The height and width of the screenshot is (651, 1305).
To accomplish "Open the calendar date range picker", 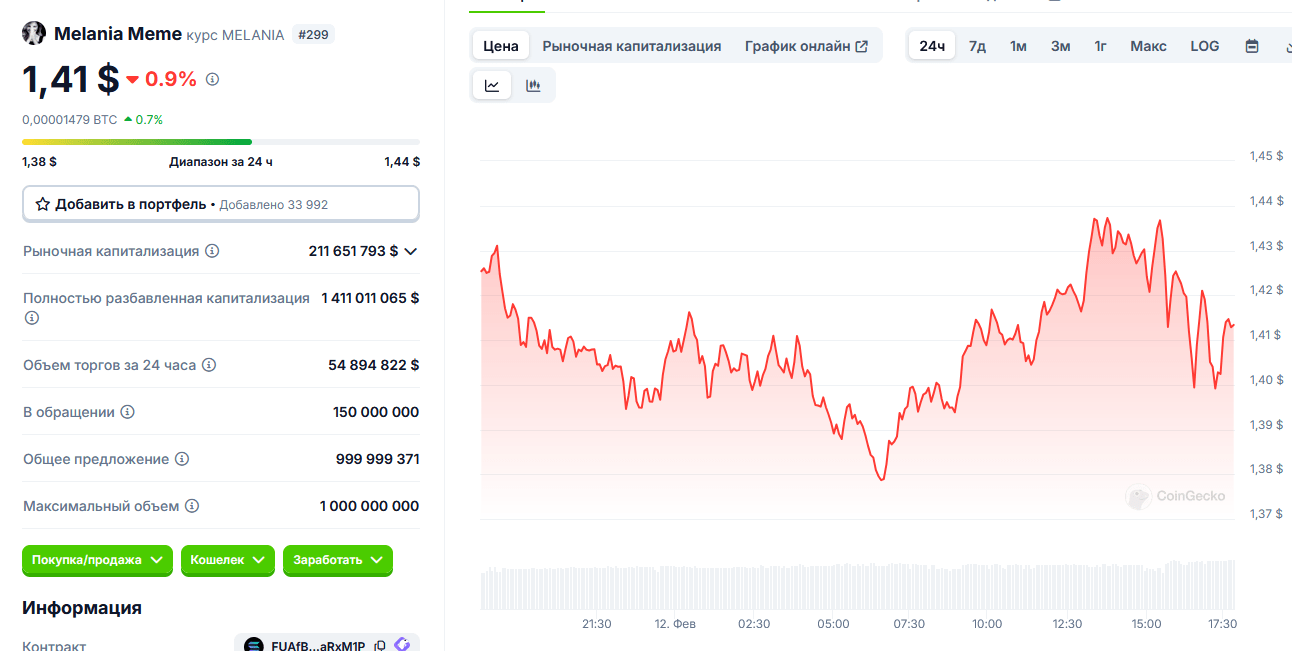I will [1252, 46].
